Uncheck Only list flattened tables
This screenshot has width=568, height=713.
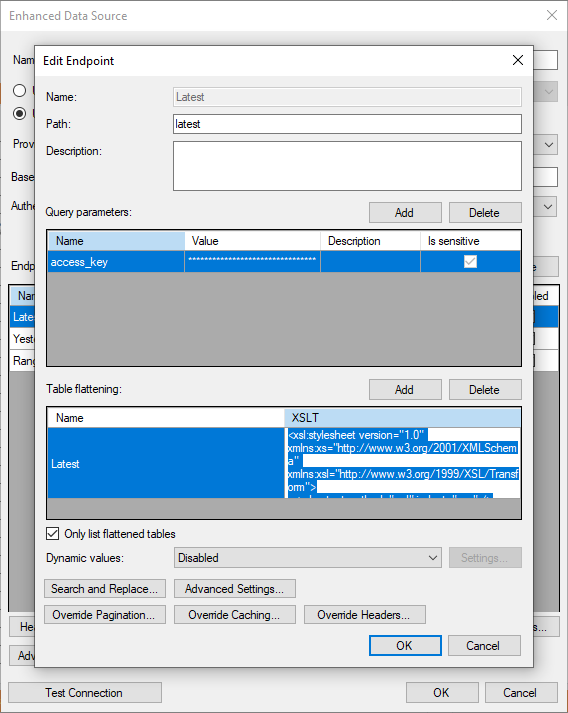coord(53,533)
